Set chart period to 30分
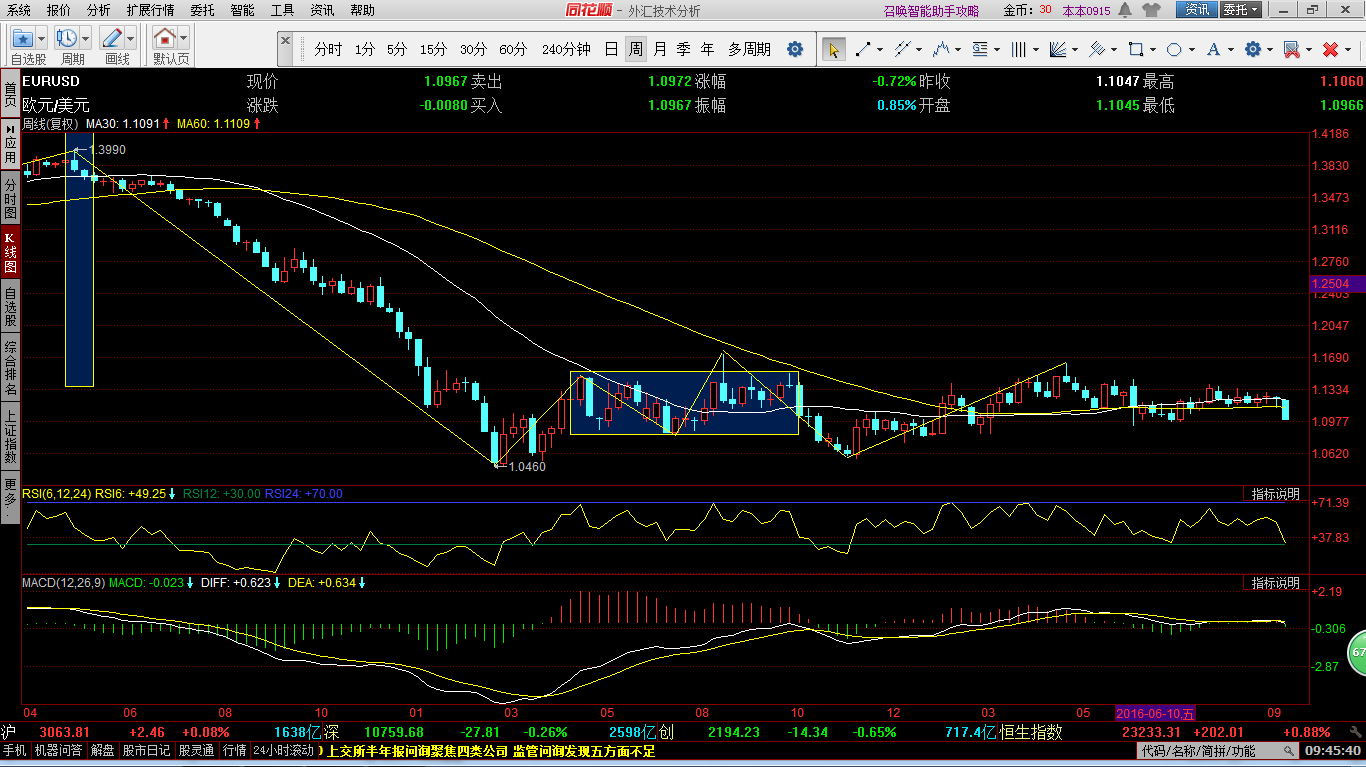 pyautogui.click(x=473, y=49)
